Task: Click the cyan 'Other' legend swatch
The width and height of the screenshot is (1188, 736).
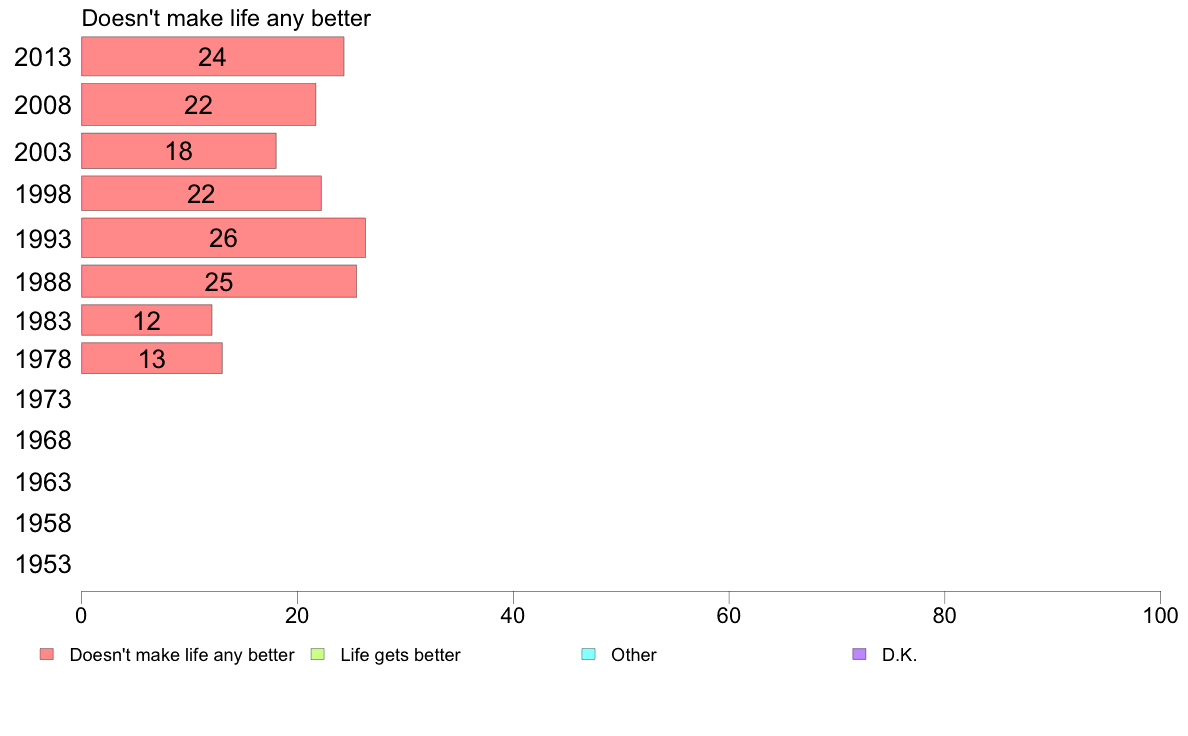Action: click(x=588, y=654)
